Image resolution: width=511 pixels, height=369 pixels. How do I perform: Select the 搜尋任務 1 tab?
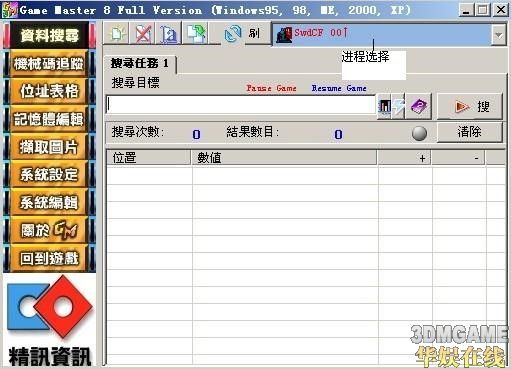tap(140, 63)
